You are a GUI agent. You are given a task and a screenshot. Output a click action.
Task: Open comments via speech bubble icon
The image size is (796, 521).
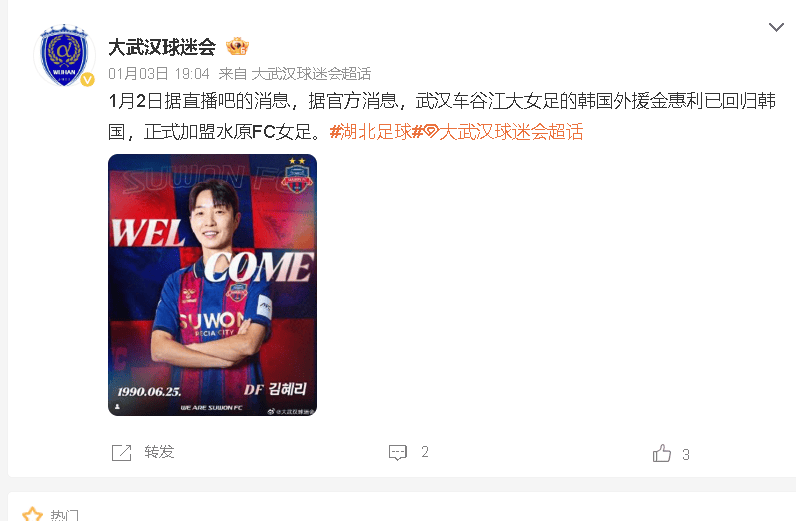click(x=397, y=452)
